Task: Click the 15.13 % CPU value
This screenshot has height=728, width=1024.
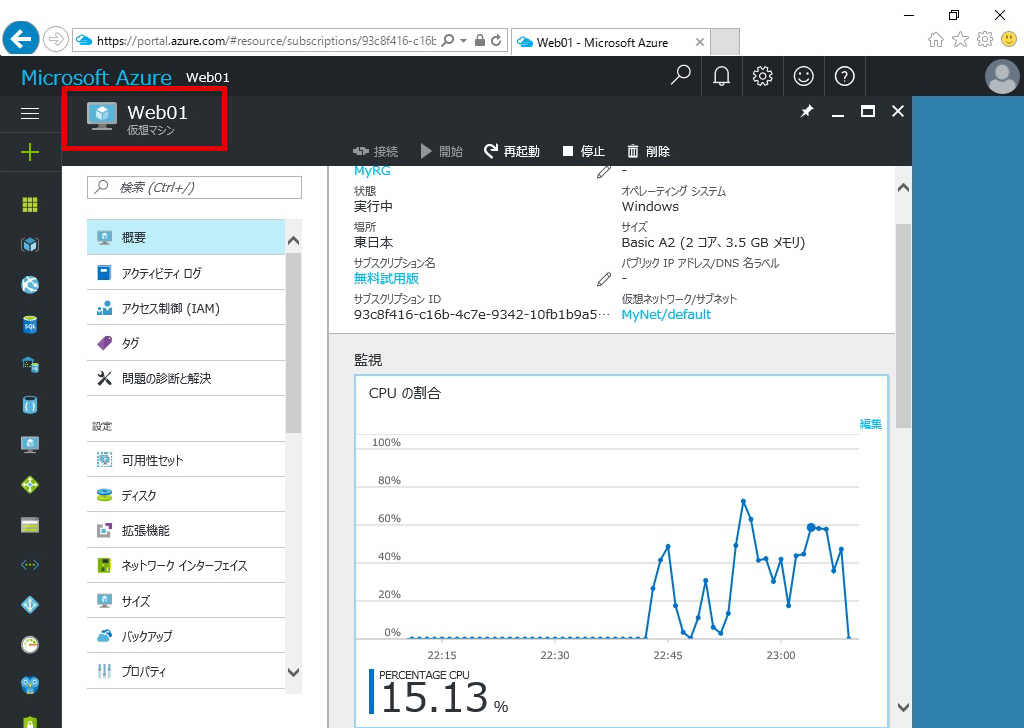Action: (444, 697)
